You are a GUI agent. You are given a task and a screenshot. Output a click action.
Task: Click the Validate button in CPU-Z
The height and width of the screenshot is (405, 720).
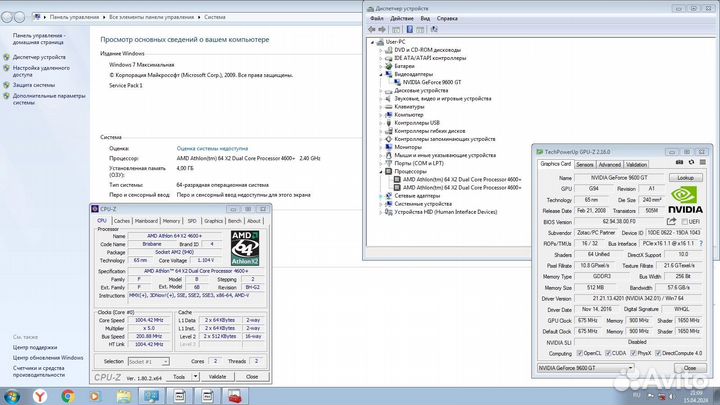coord(217,377)
